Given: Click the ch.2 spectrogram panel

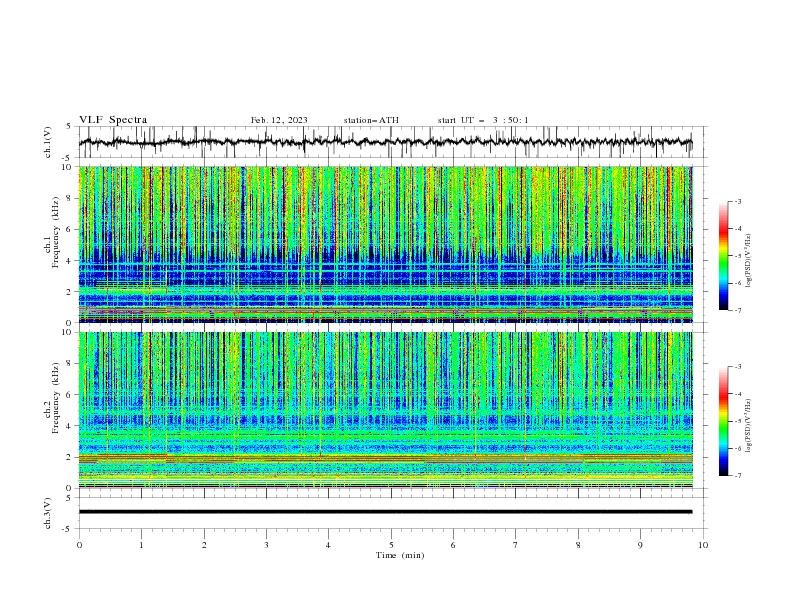Looking at the screenshot, I should click(386, 410).
